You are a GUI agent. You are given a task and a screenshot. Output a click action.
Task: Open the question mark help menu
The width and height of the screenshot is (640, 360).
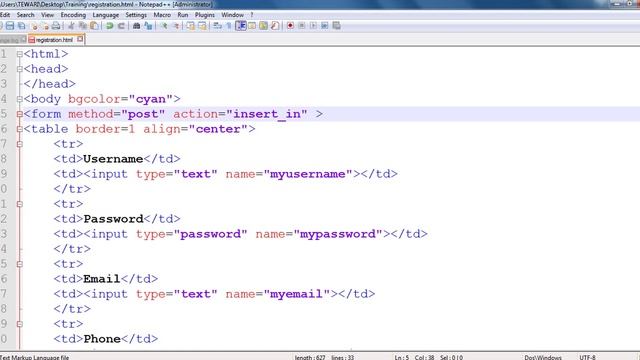click(x=252, y=15)
